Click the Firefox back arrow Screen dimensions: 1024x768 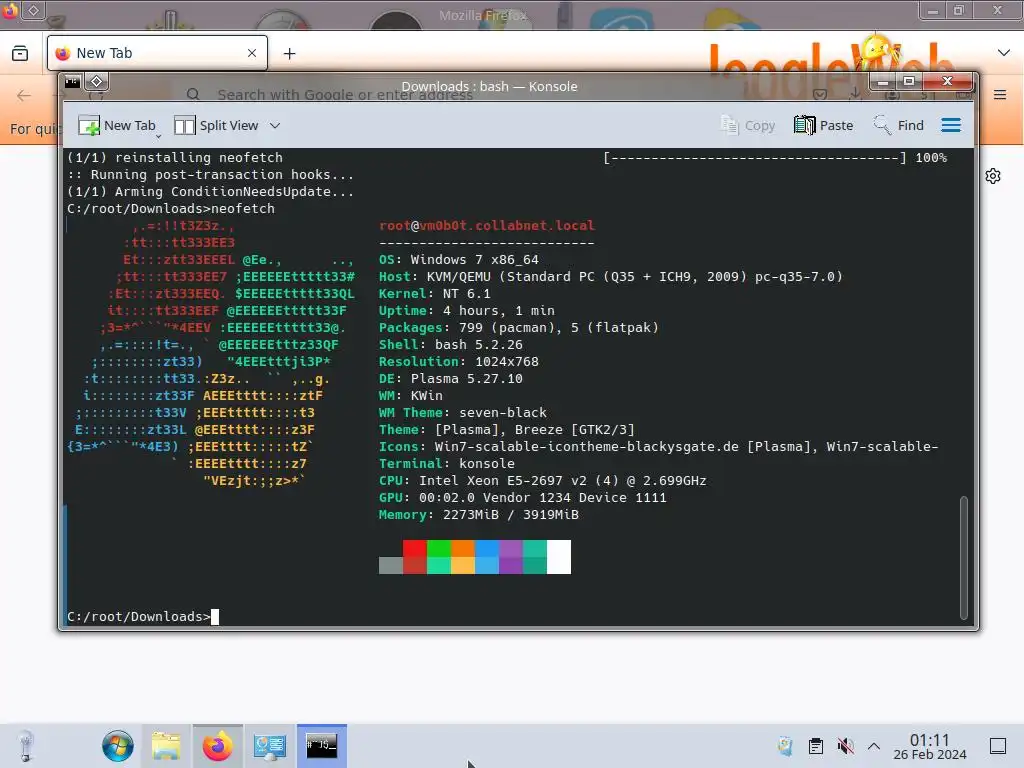(24, 95)
